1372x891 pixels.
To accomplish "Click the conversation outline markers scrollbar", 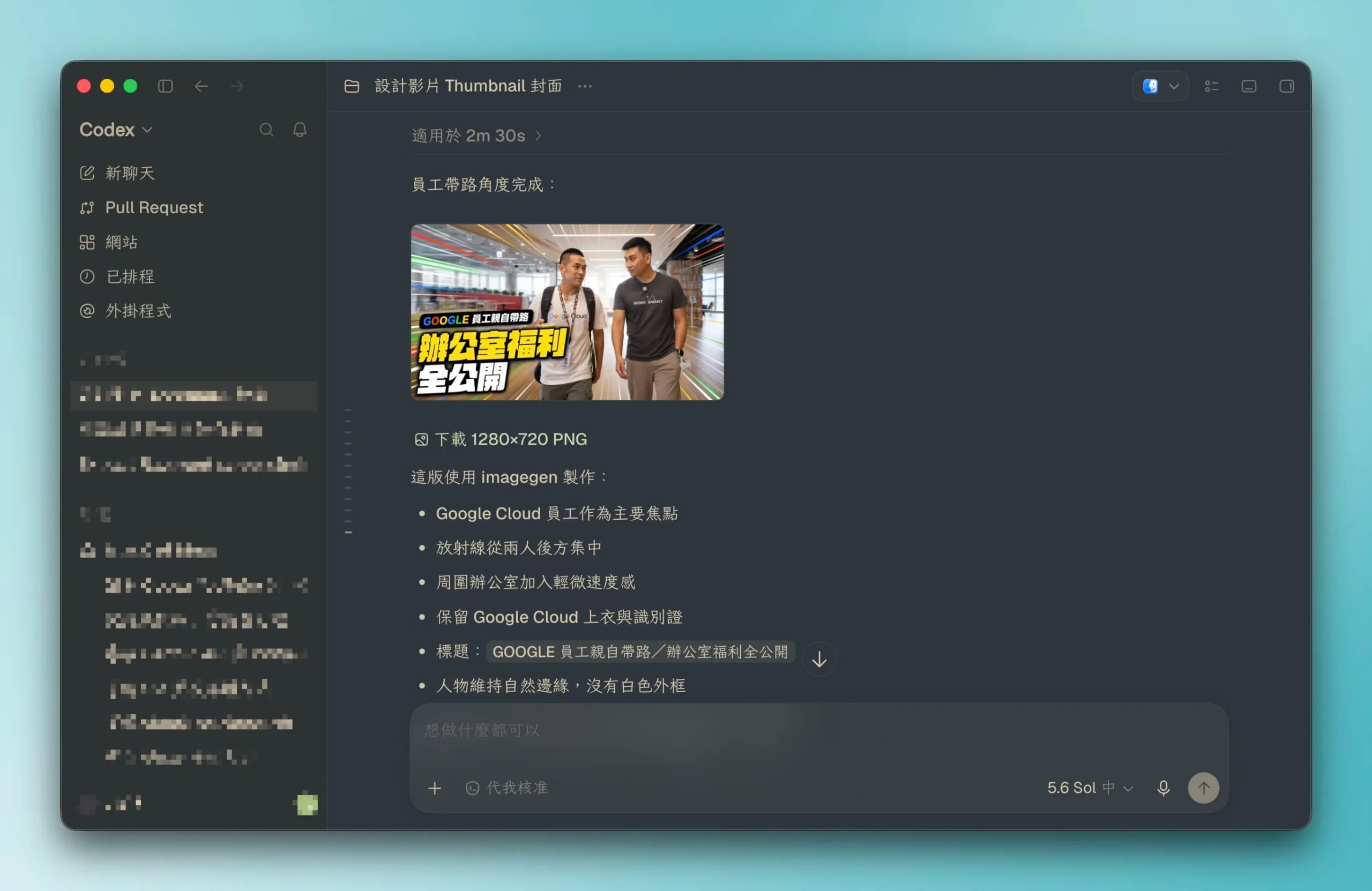I will click(x=348, y=471).
